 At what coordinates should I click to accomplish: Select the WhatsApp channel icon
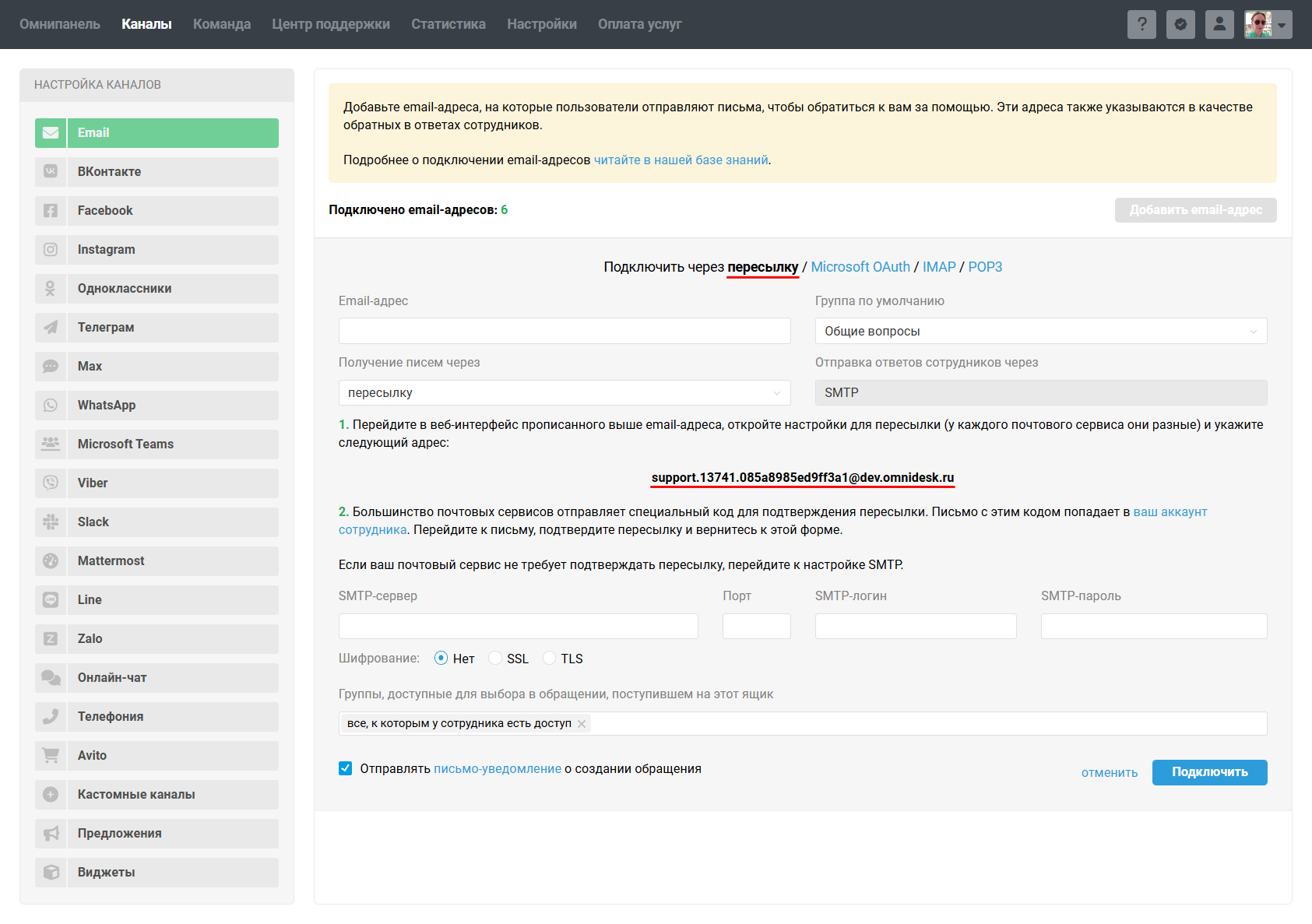(51, 406)
